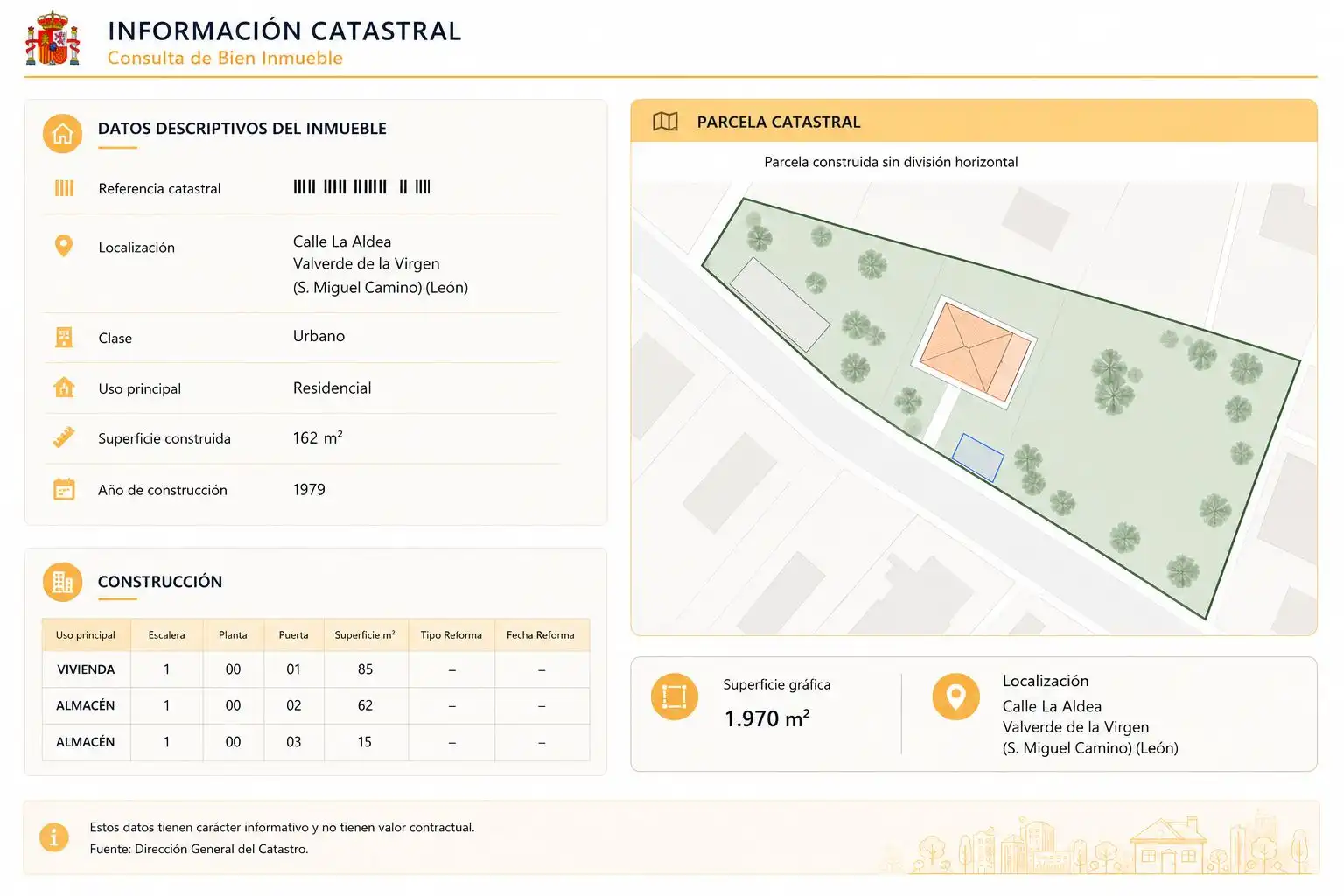
Task: Click the 'Escalera' column header
Action: click(166, 635)
